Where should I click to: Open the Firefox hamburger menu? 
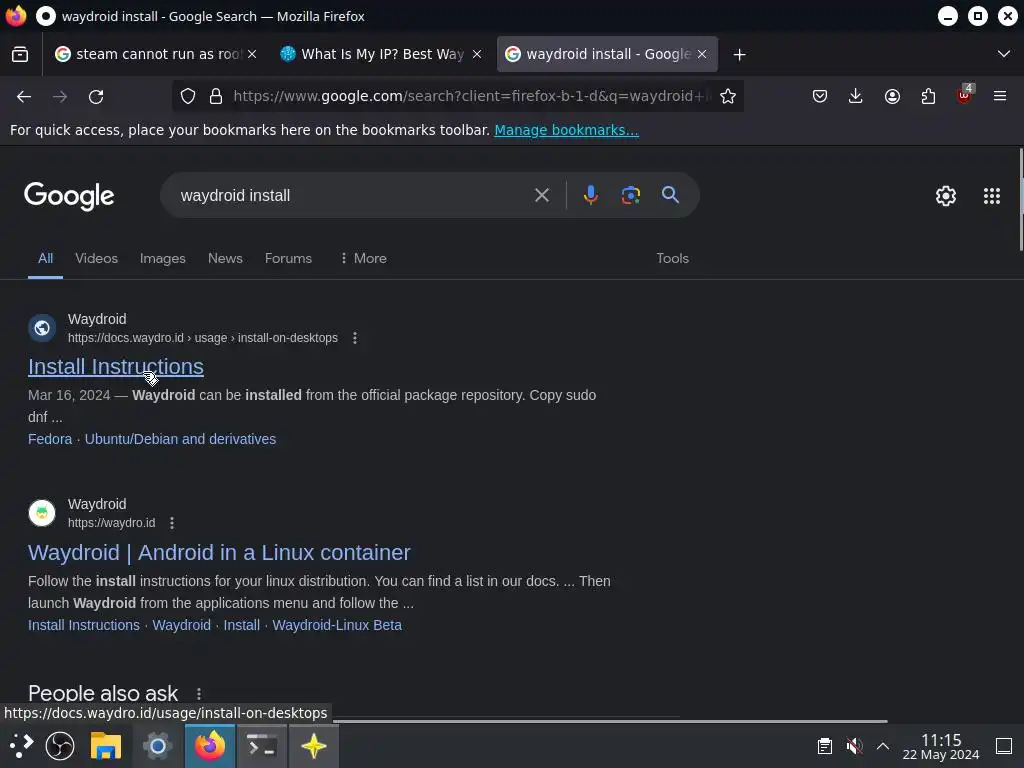point(1000,97)
